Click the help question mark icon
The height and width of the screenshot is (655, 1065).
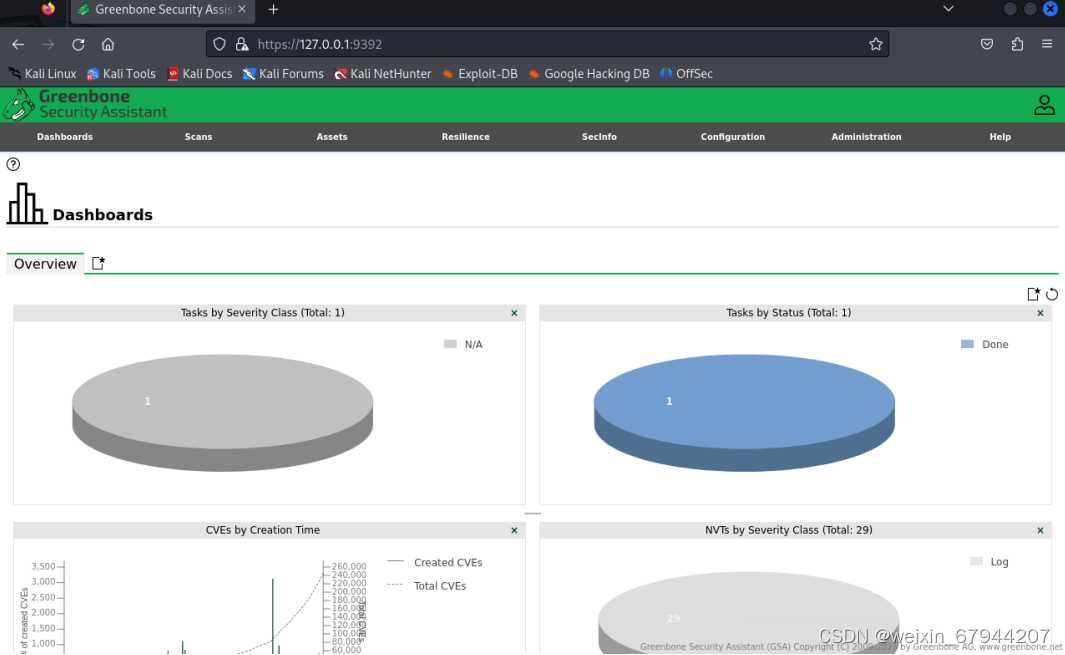click(13, 164)
